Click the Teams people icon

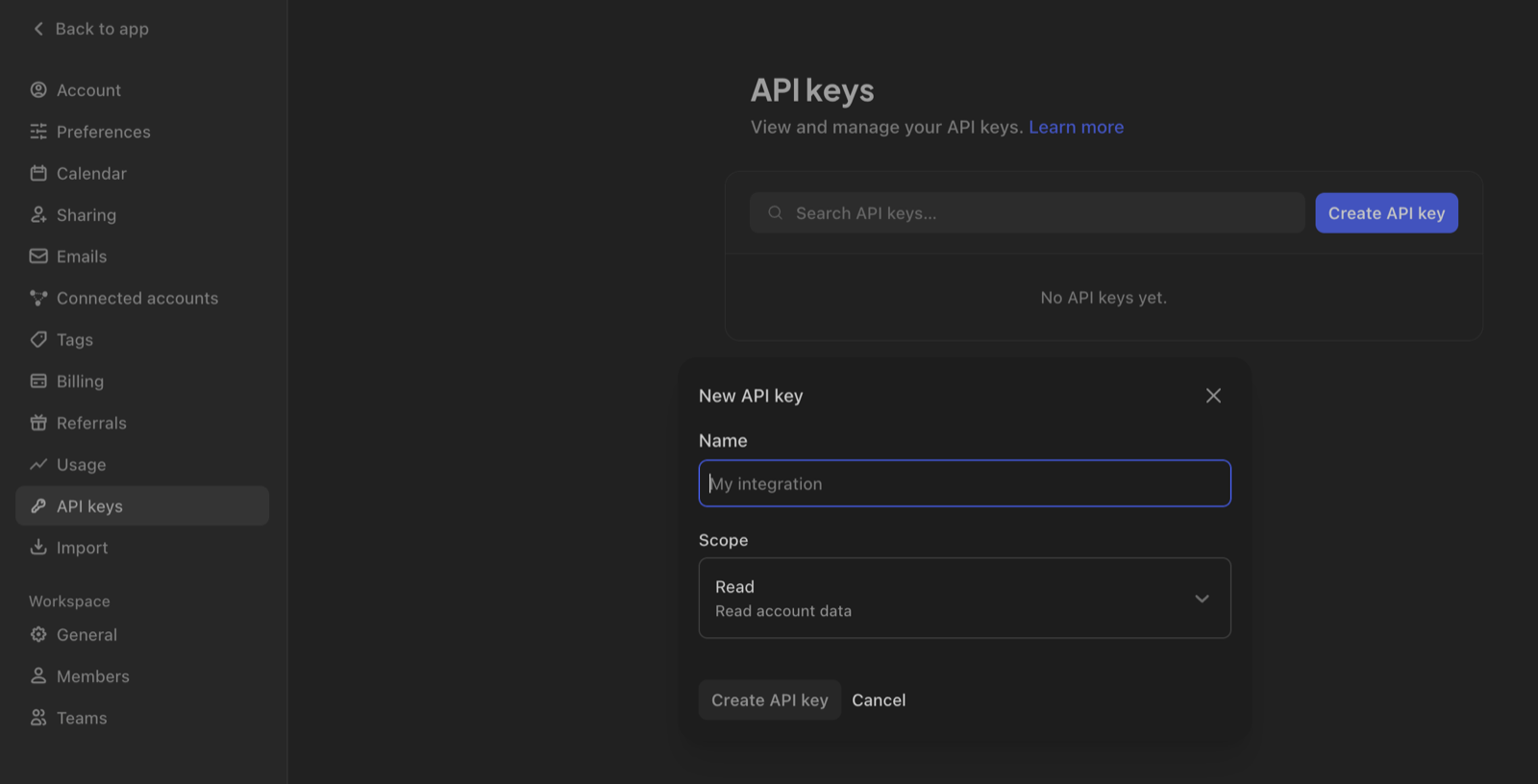(38, 718)
